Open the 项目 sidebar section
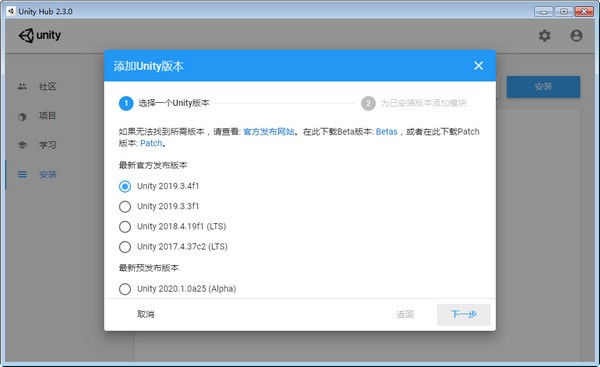This screenshot has height=367, width=600. [x=47, y=116]
